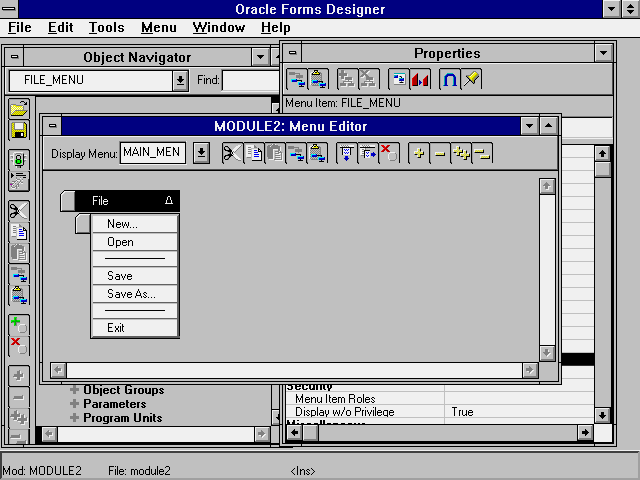Click the Open folder icon in Object Navigator sidebar

pyautogui.click(x=19, y=109)
